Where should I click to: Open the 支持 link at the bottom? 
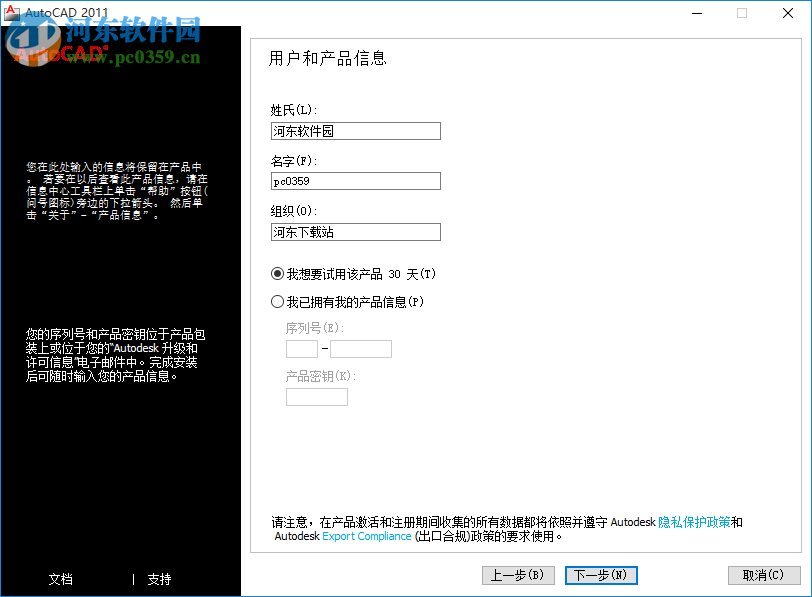click(x=160, y=579)
